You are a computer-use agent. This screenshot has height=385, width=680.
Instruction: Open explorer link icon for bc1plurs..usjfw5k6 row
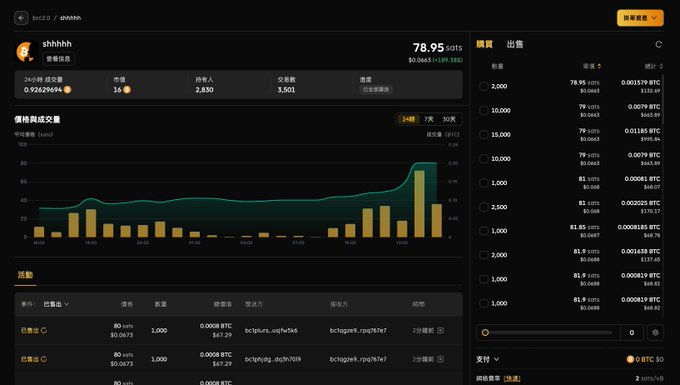click(440, 330)
